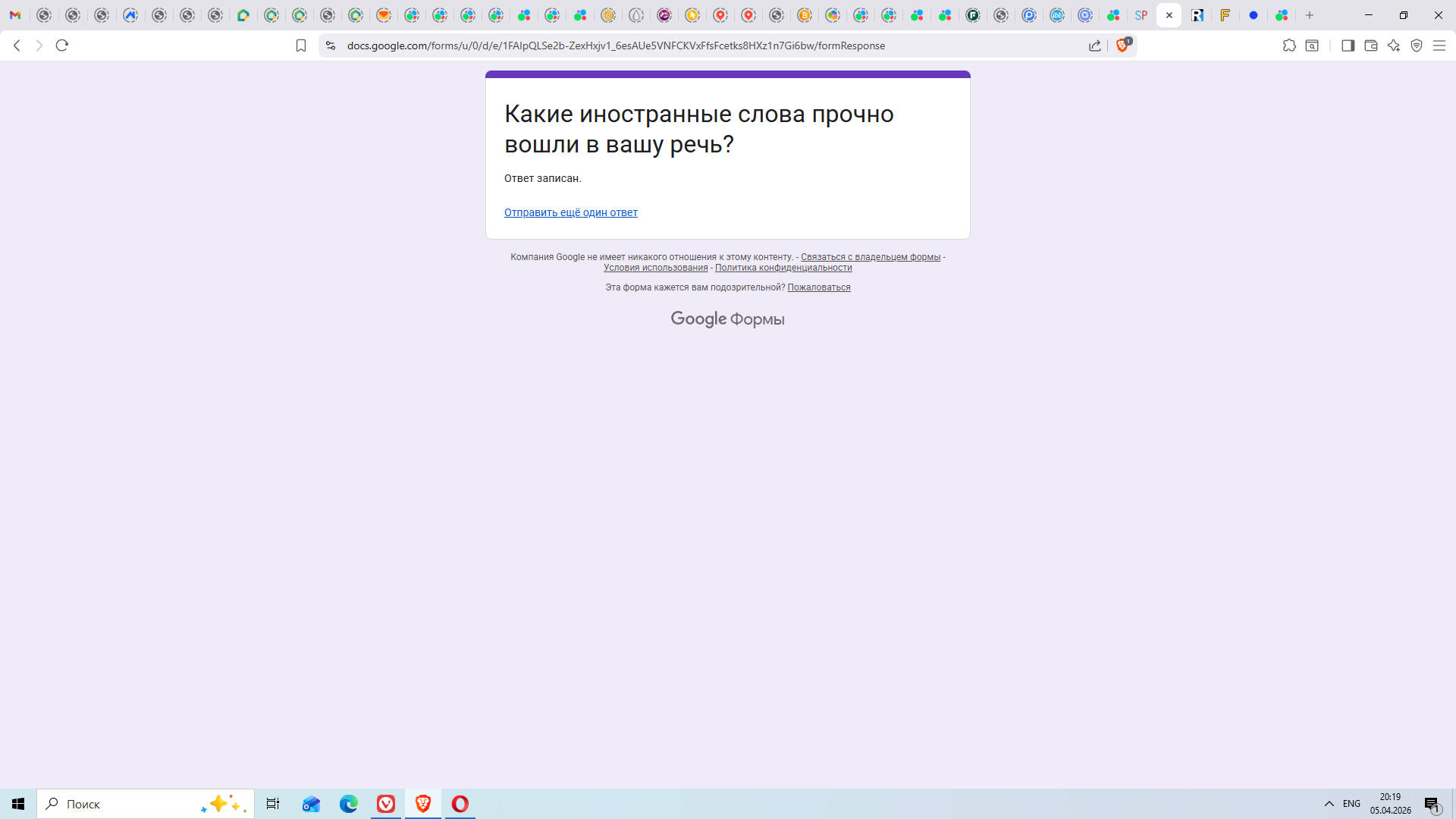Open Brave Wallet icon
Image resolution: width=1456 pixels, height=819 pixels.
pyautogui.click(x=1370, y=45)
